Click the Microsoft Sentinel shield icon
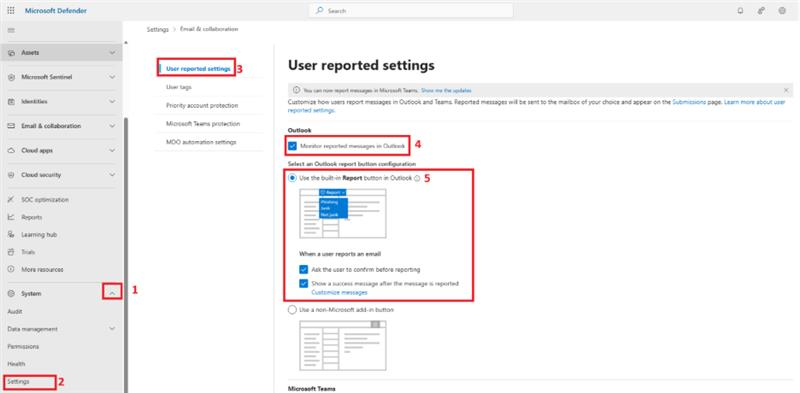800x393 pixels. [11, 77]
